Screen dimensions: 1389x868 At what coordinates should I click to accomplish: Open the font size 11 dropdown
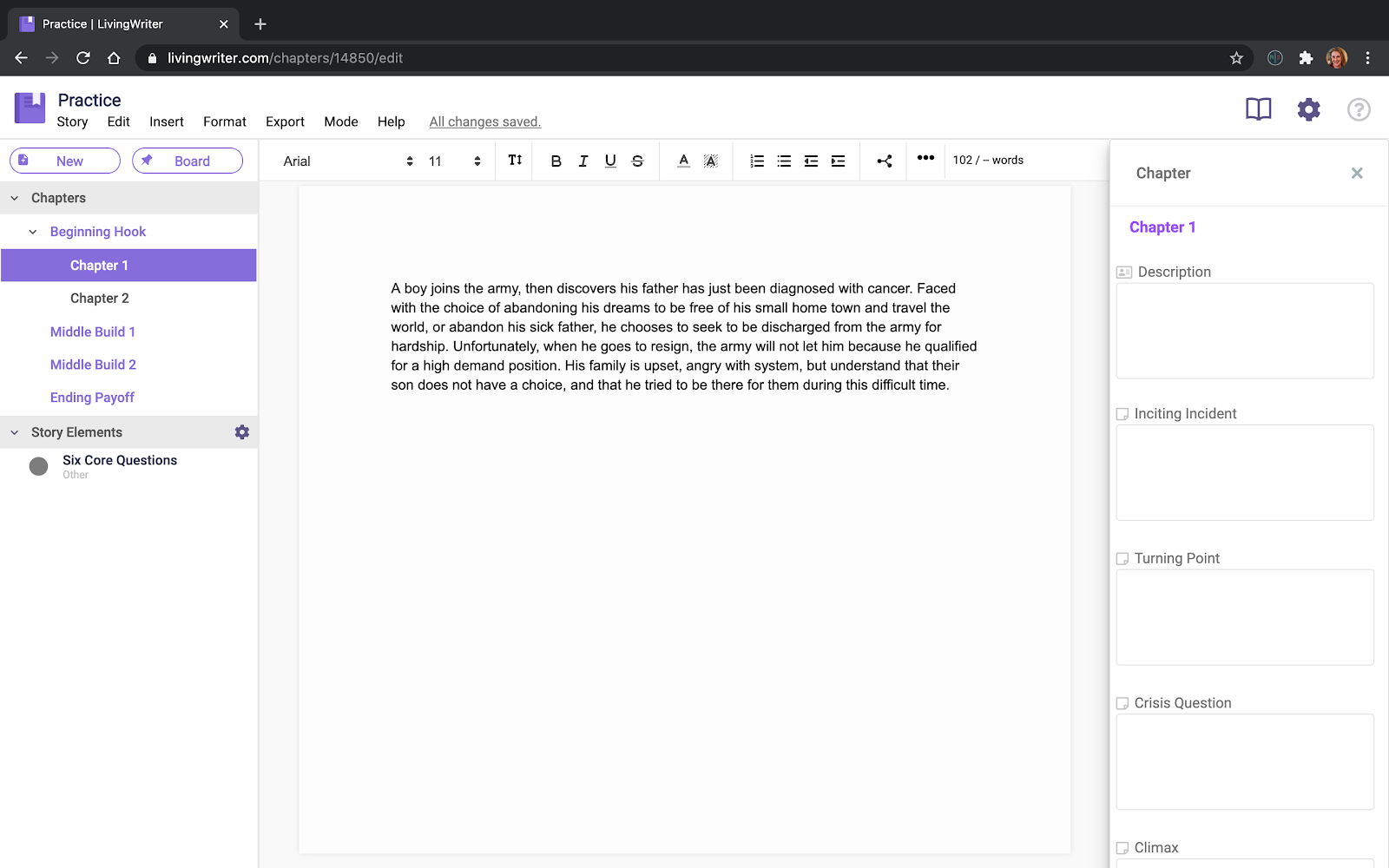tap(455, 161)
